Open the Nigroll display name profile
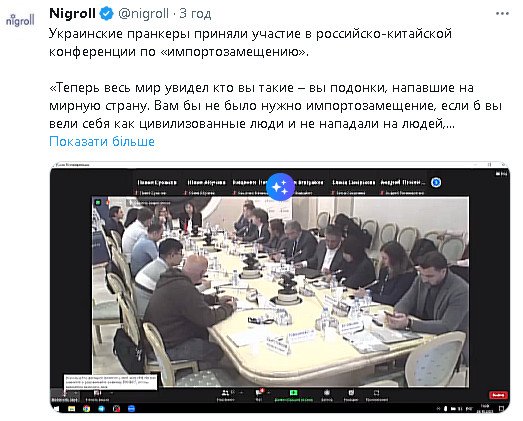 coord(72,14)
